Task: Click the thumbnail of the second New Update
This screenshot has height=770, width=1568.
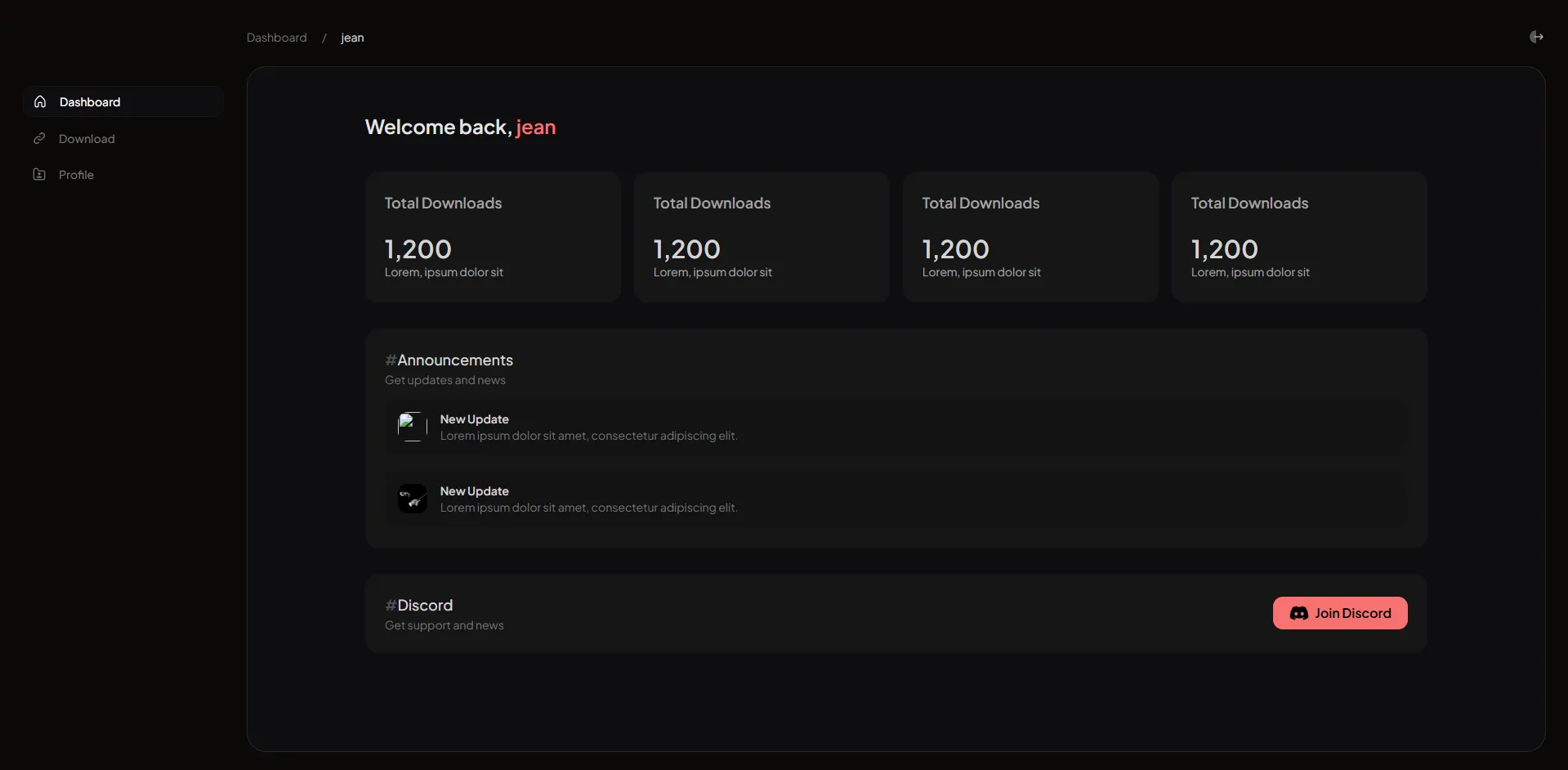Action: (x=412, y=498)
